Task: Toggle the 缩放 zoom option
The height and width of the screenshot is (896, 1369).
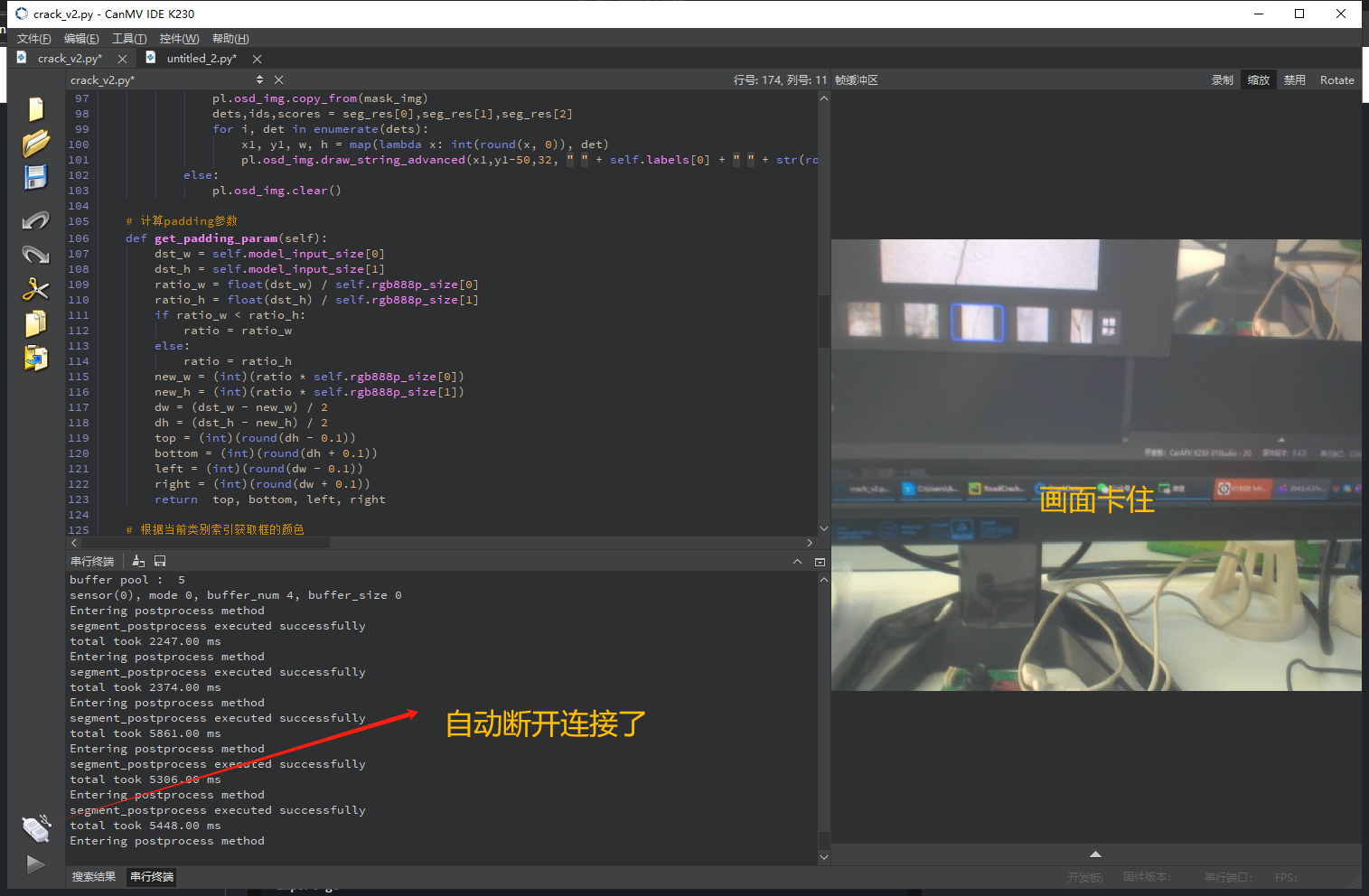Action: coord(1258,80)
